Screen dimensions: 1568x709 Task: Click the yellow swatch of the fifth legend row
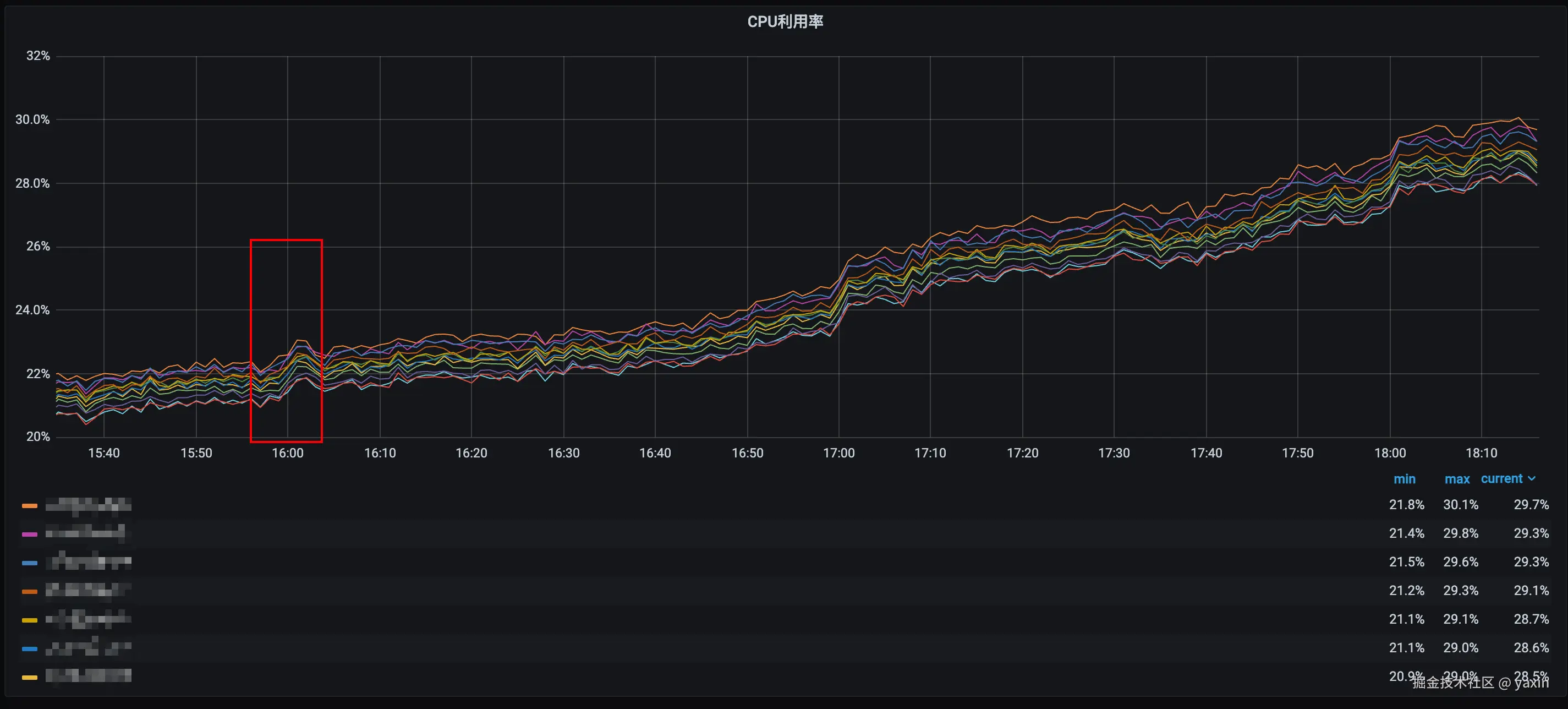pyautogui.click(x=29, y=620)
